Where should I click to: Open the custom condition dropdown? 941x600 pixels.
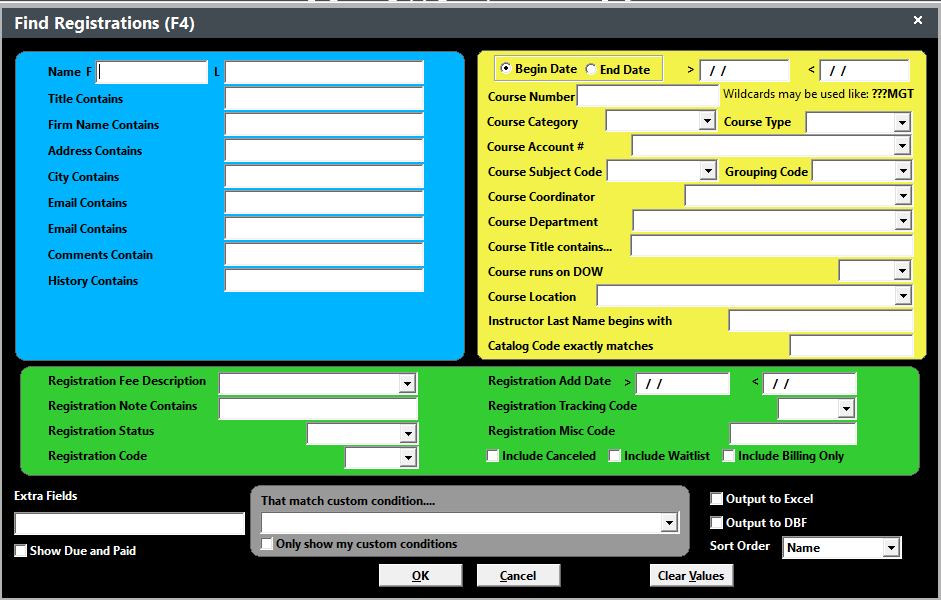pyautogui.click(x=668, y=522)
